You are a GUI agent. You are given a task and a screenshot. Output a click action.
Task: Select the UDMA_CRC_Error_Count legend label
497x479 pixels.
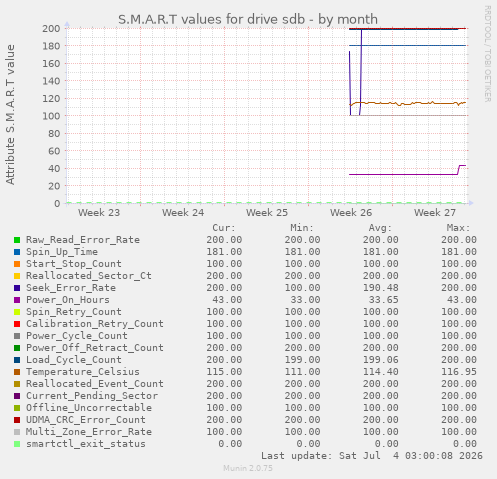coord(86,420)
